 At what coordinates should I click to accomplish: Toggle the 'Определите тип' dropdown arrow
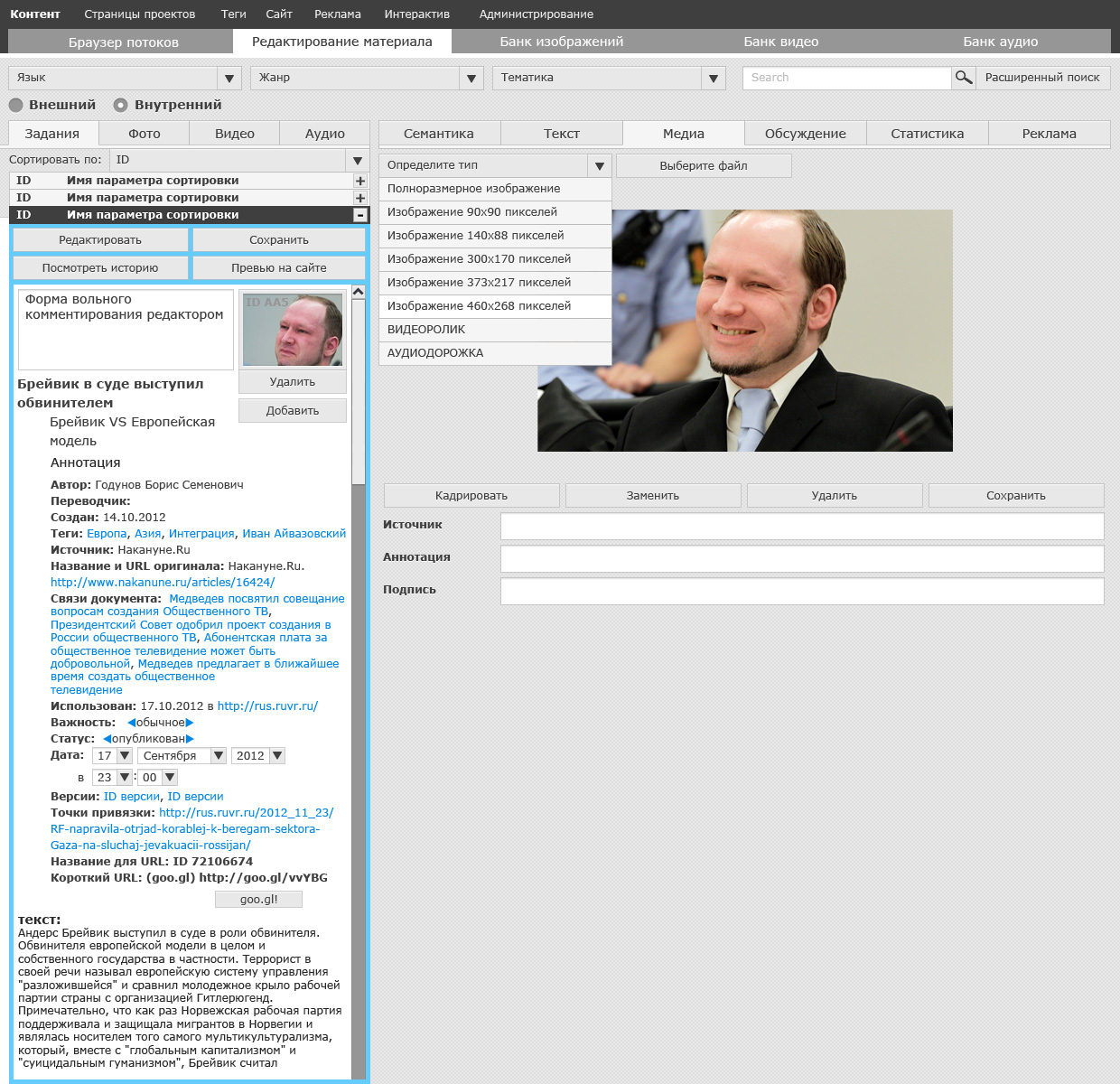(599, 165)
